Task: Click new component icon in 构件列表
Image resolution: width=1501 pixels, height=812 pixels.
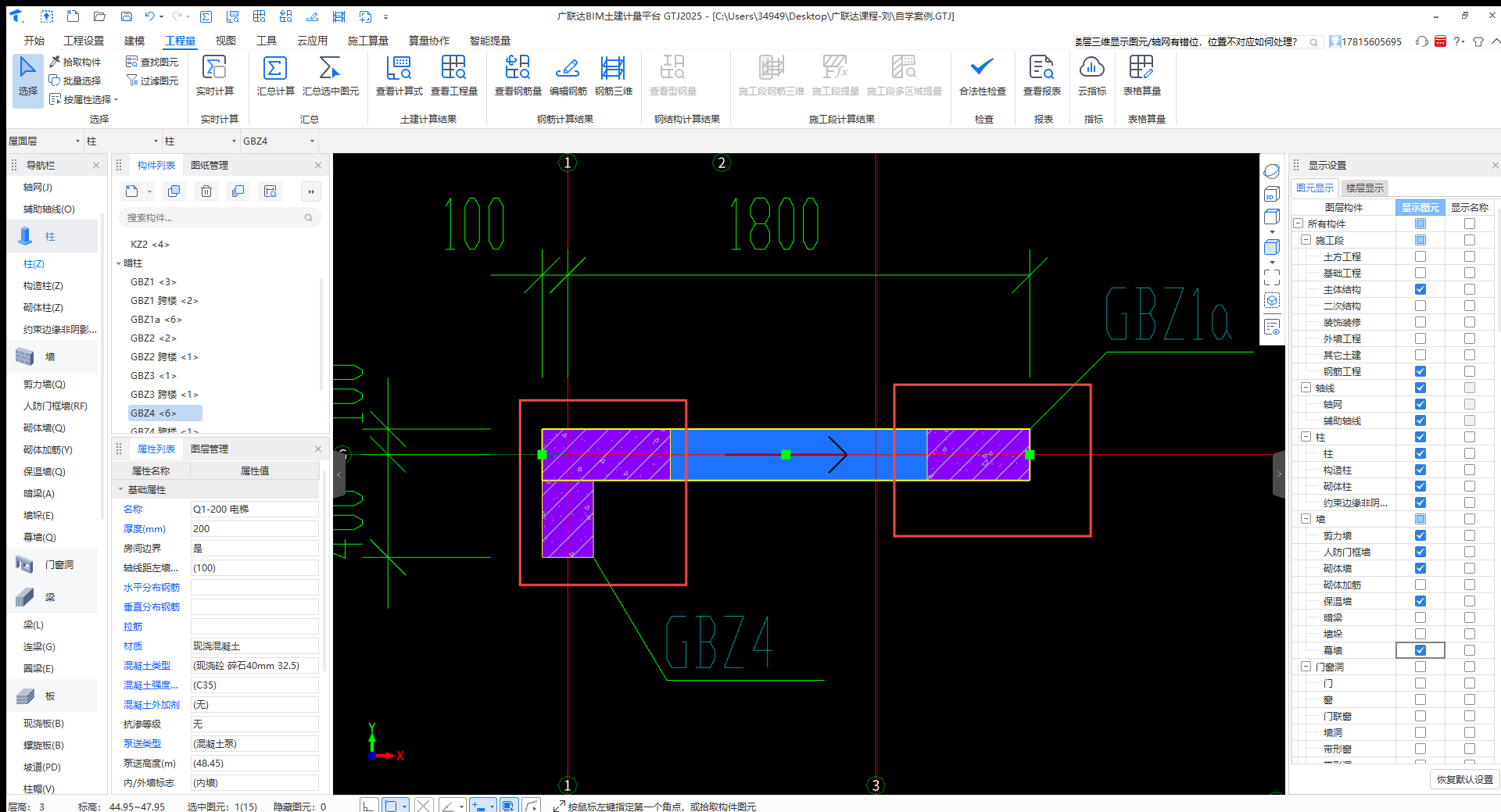Action: [131, 191]
